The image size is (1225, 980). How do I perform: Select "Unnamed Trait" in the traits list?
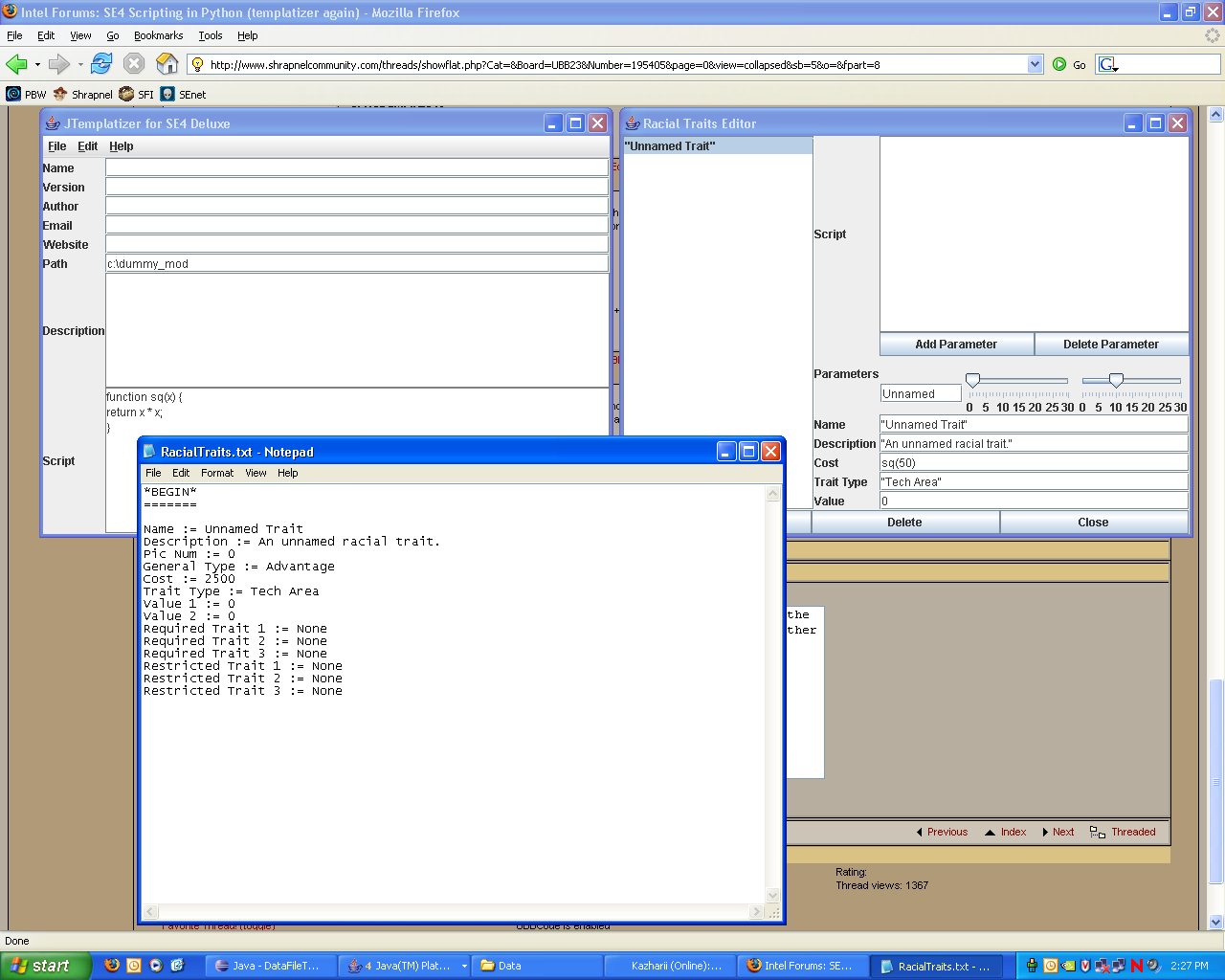[671, 146]
